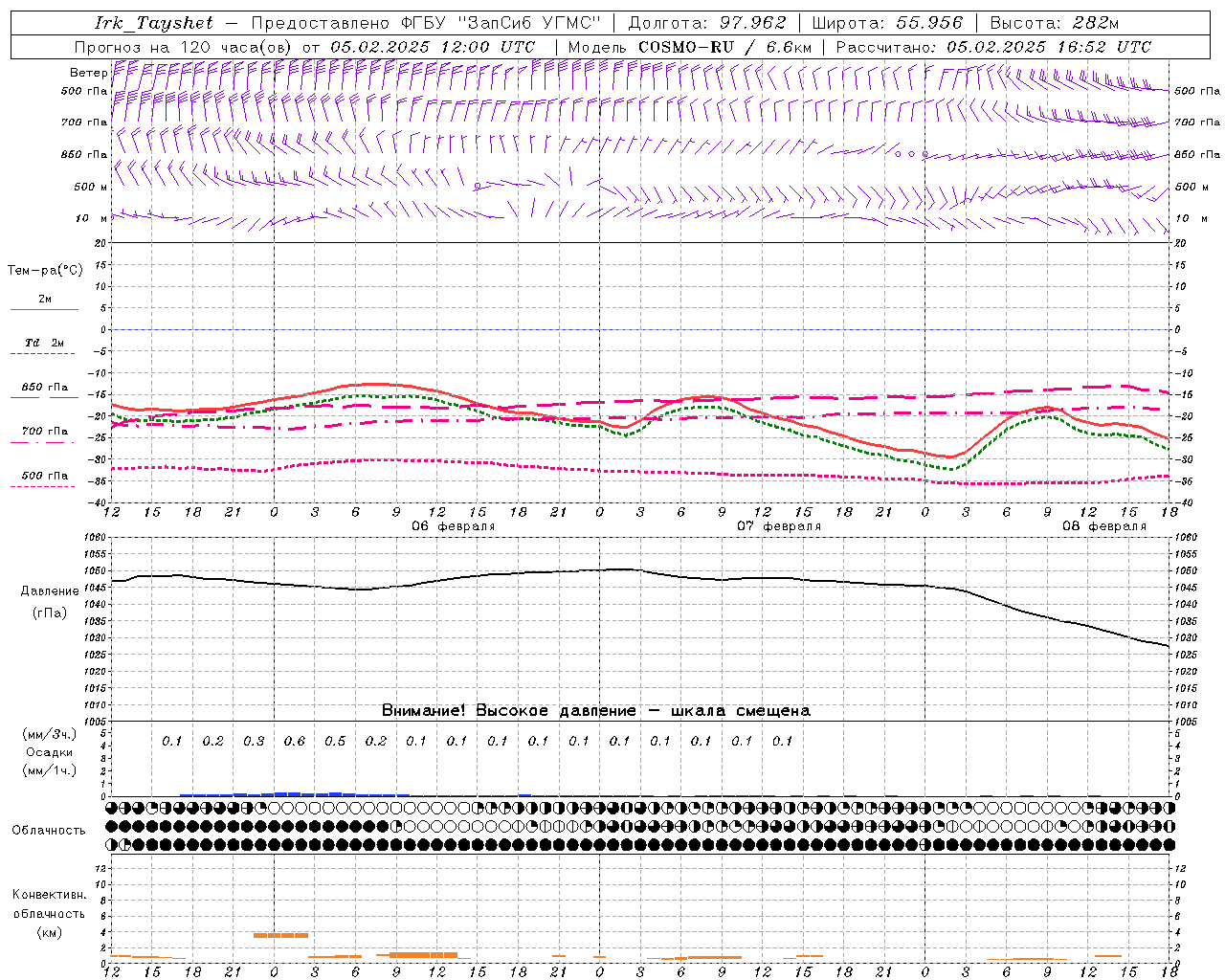The image size is (1225, 980).
Task: Click the station name Irk_Tayshet
Action: (x=154, y=23)
